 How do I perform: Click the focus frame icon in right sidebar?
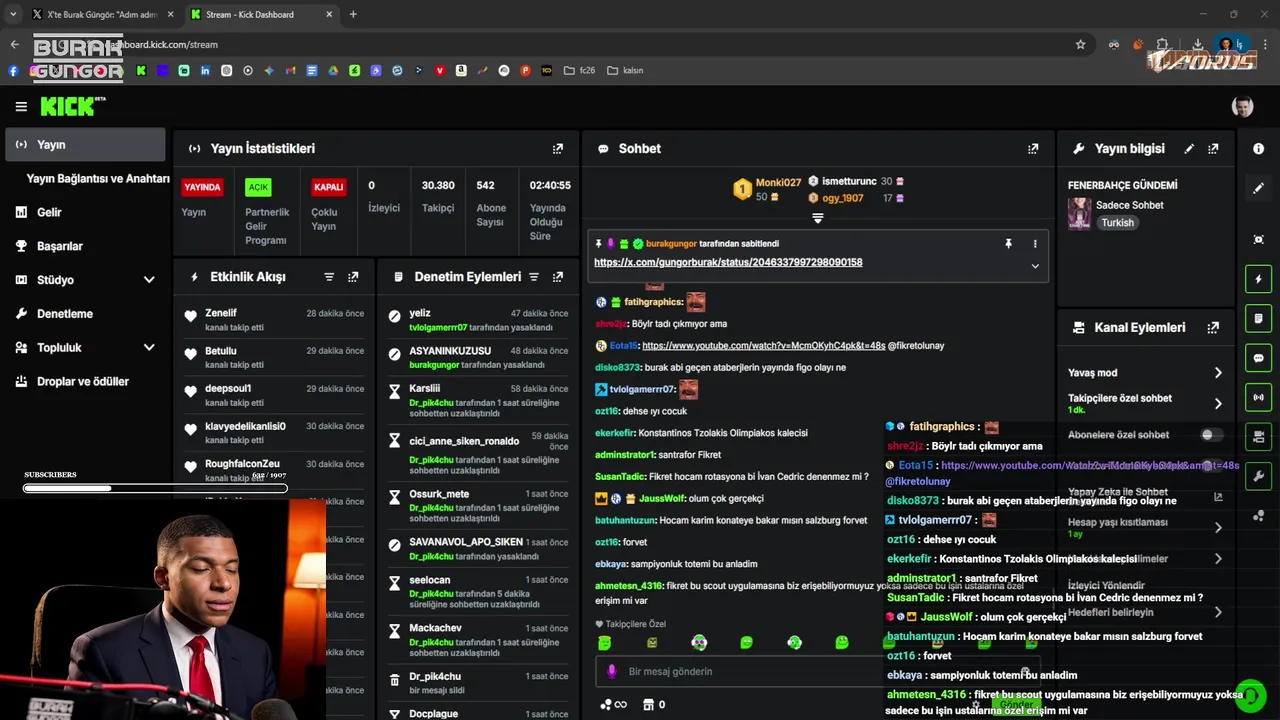point(1258,239)
